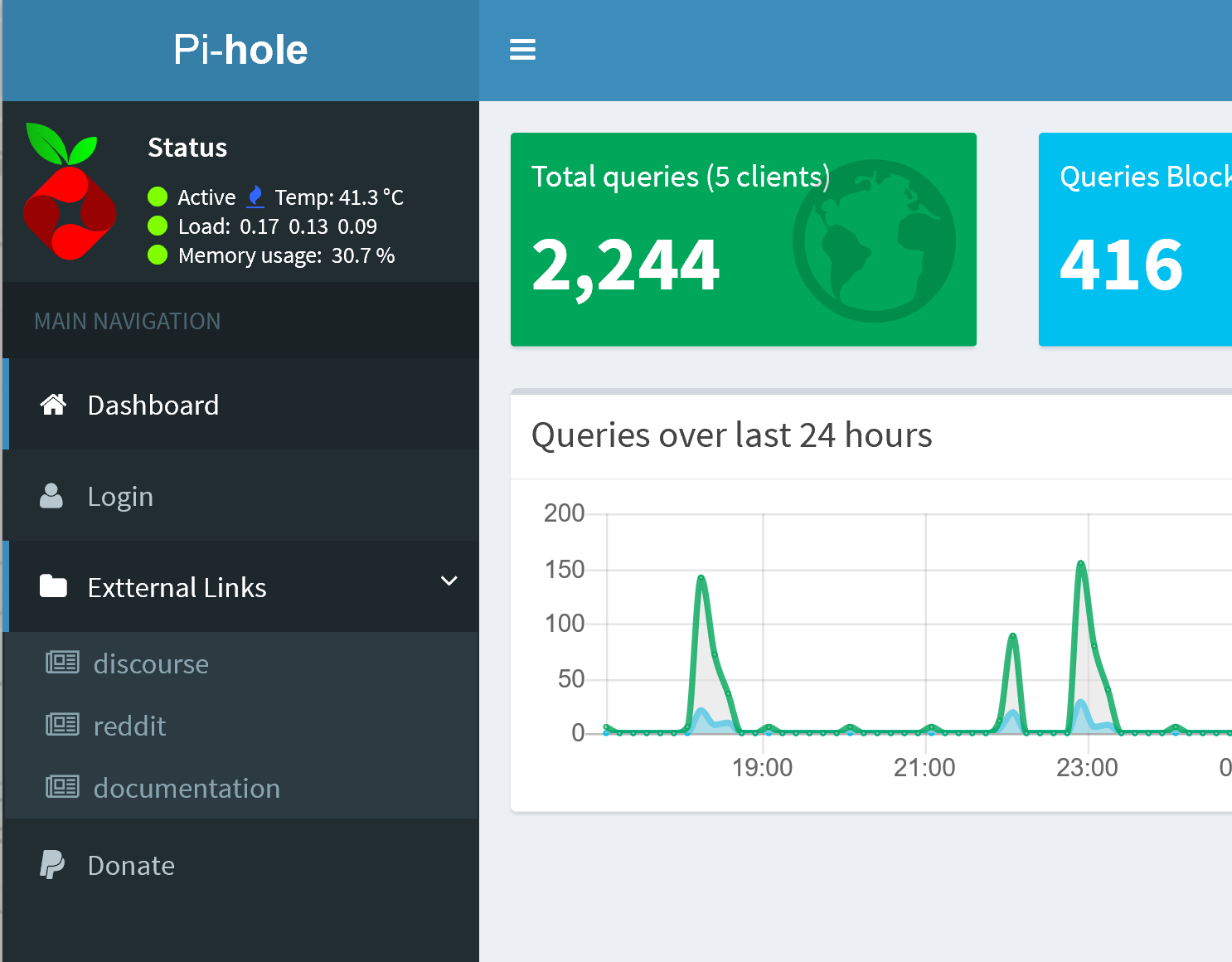Click the Total queries green panel
The width and height of the screenshot is (1232, 962).
click(x=744, y=239)
